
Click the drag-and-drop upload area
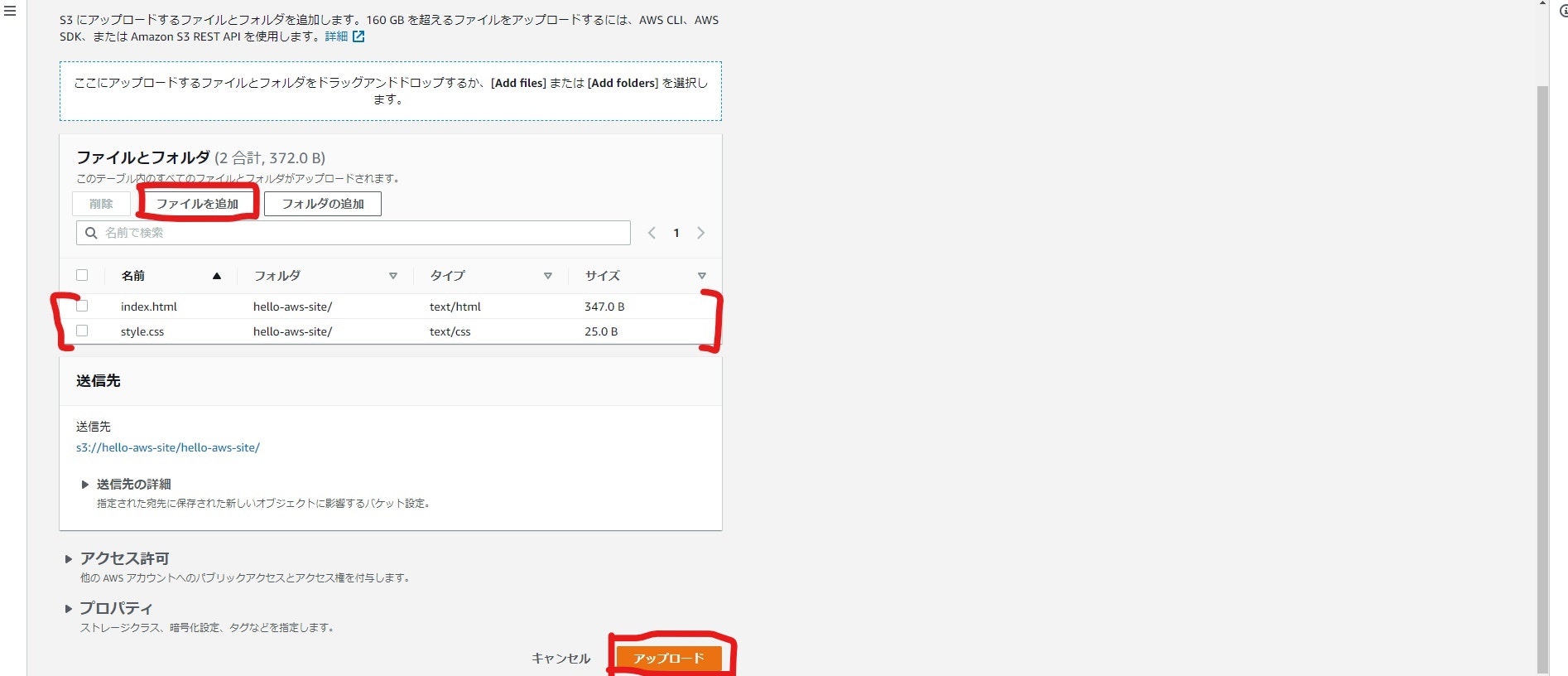(x=391, y=91)
